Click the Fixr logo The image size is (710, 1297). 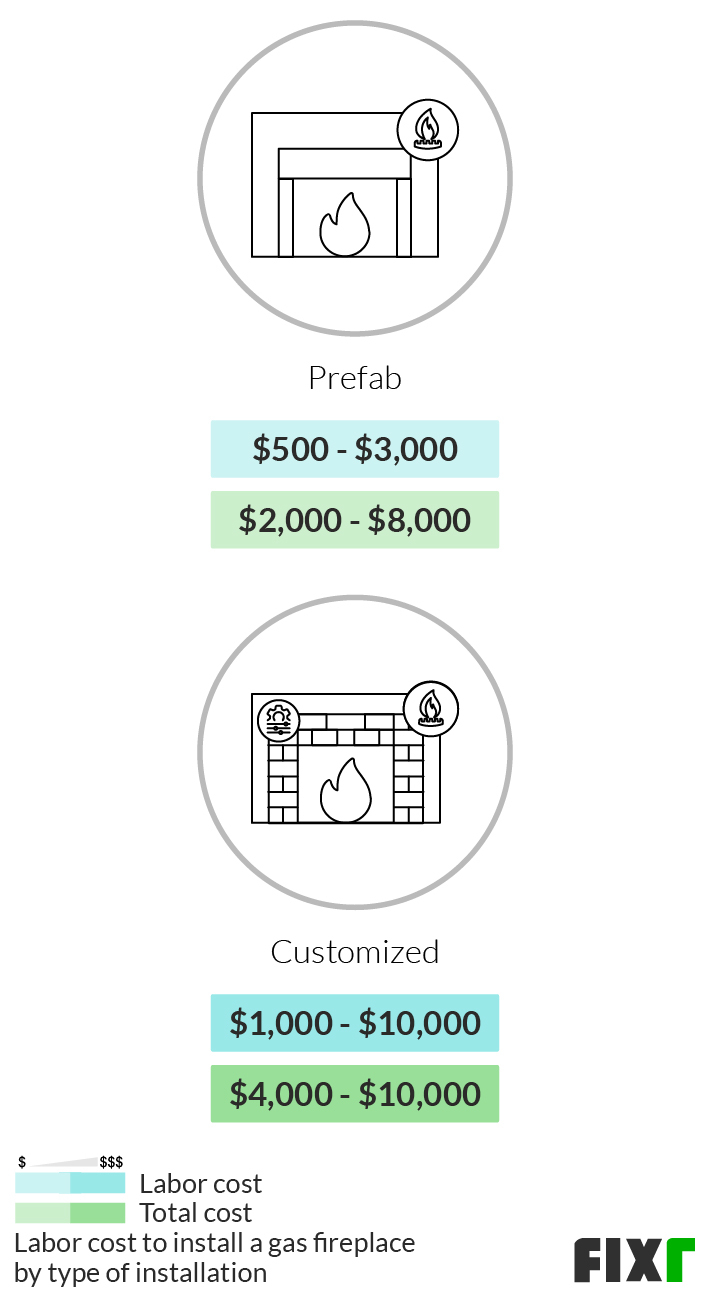pos(634,1259)
